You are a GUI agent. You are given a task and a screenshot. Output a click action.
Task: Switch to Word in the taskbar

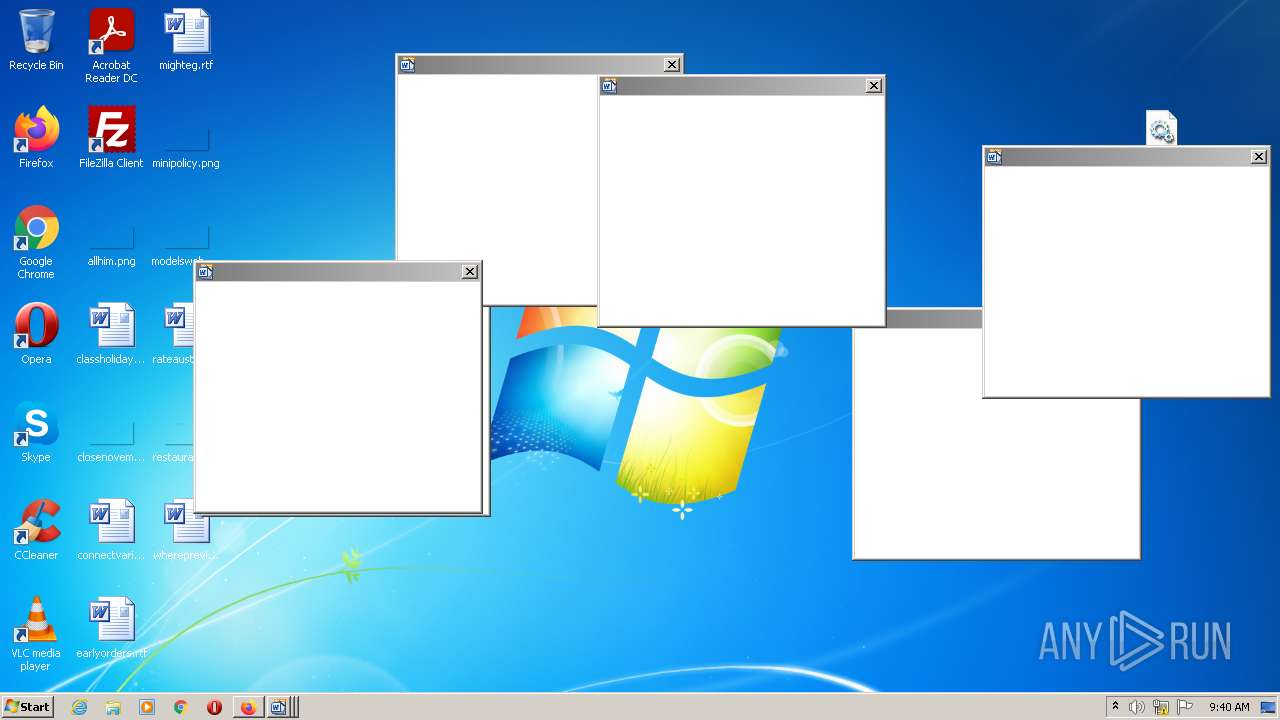(280, 707)
